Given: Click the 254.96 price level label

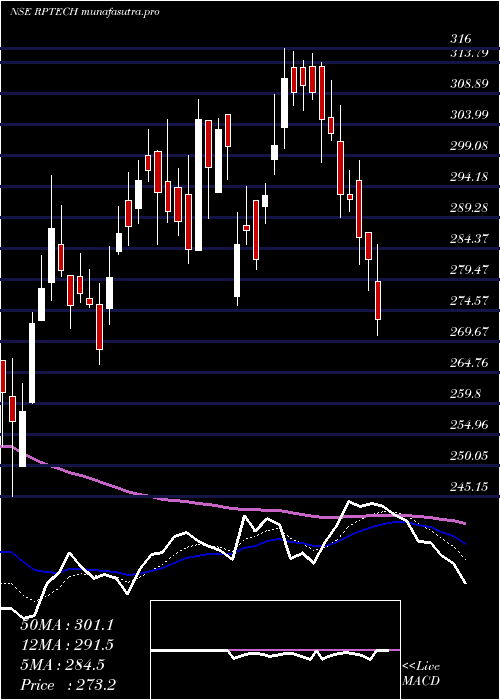Looking at the screenshot, I should [468, 425].
